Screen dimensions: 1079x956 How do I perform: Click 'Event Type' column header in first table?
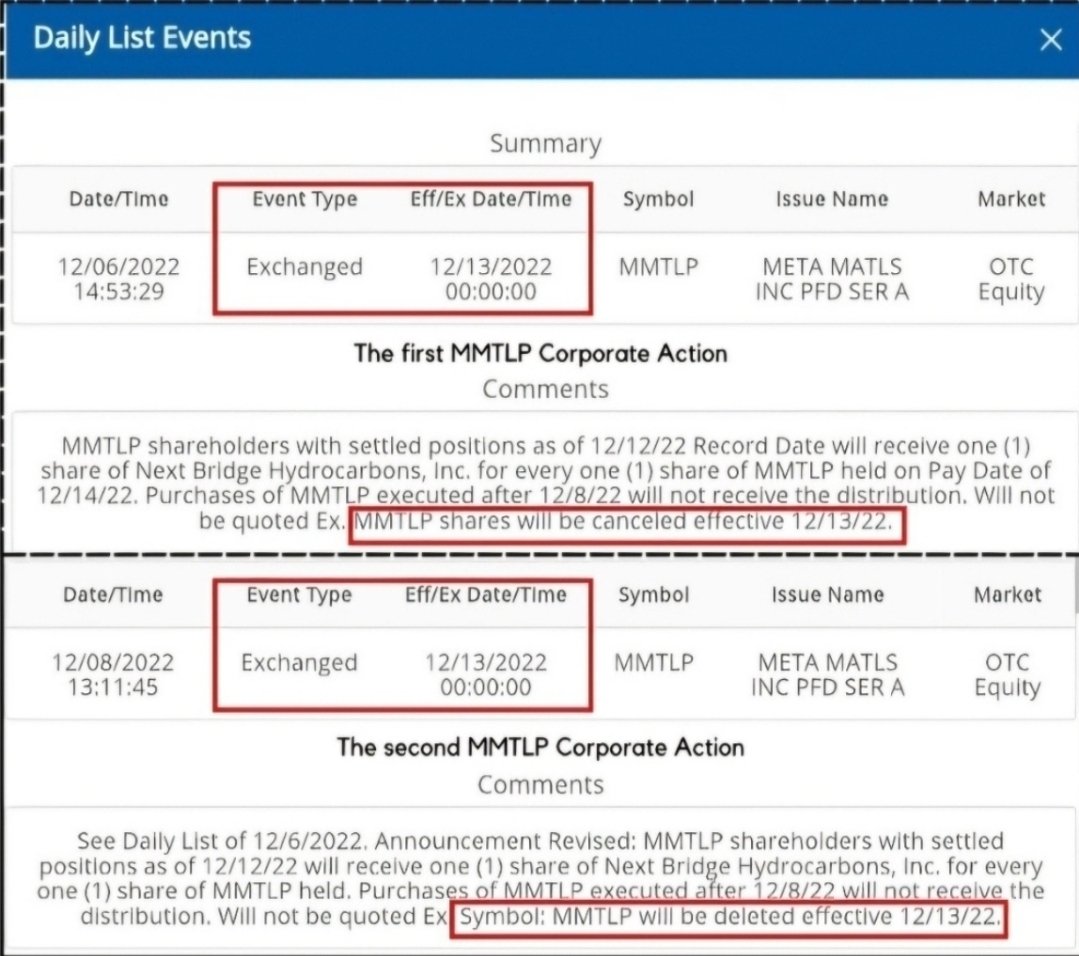coord(305,200)
